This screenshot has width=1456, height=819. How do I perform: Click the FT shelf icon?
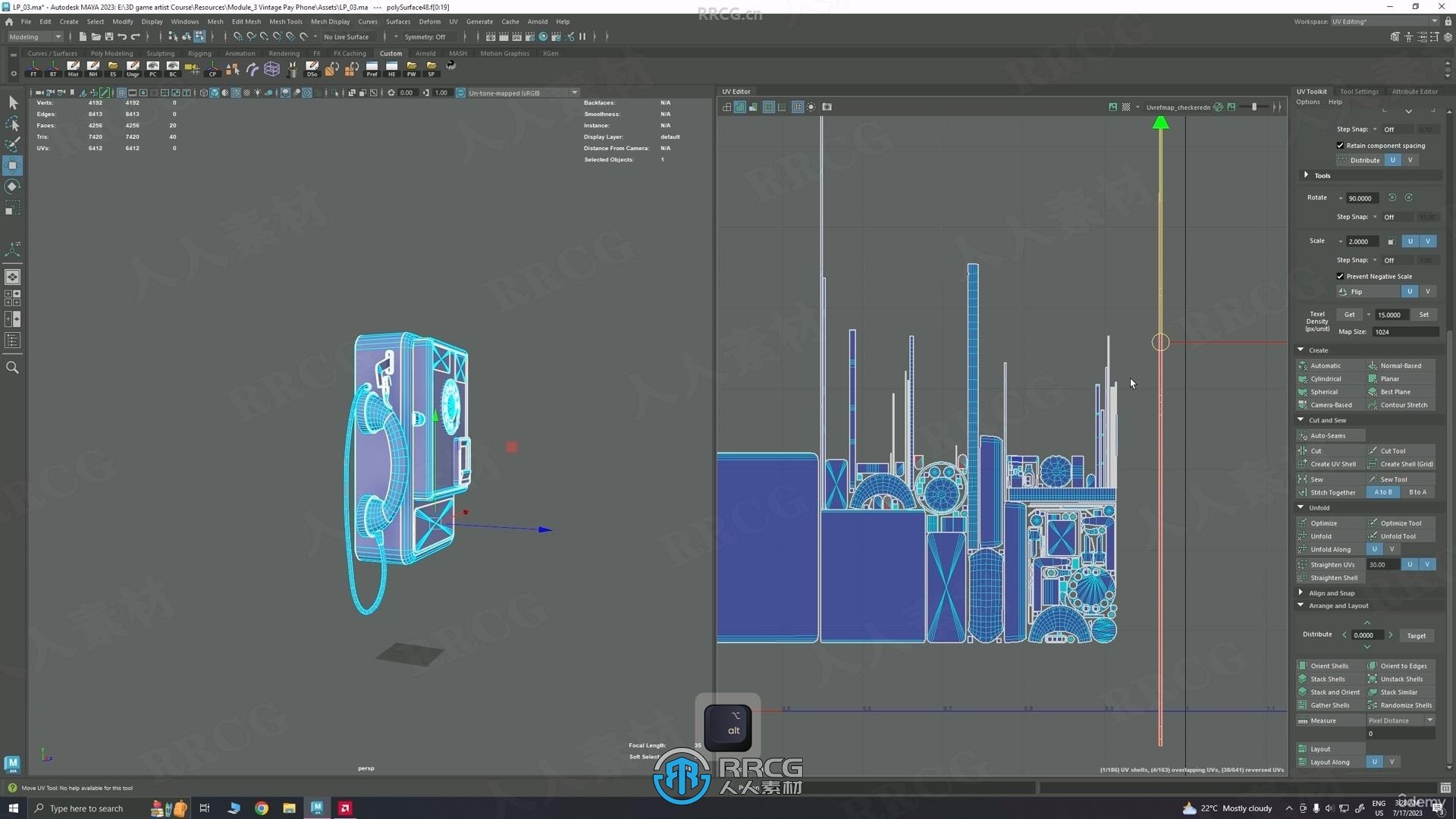tap(33, 69)
